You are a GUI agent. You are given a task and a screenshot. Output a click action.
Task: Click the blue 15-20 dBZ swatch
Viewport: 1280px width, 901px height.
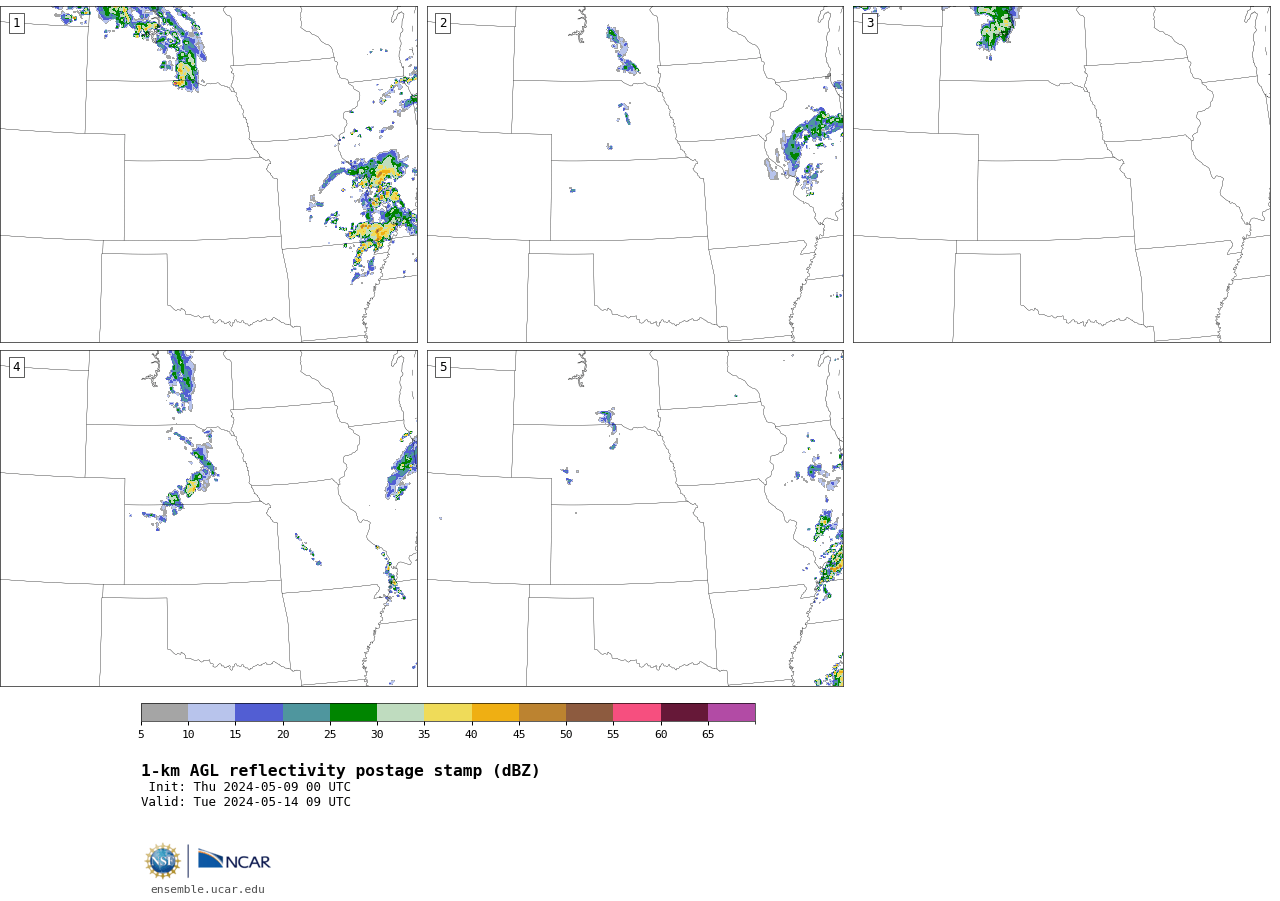pyautogui.click(x=259, y=712)
